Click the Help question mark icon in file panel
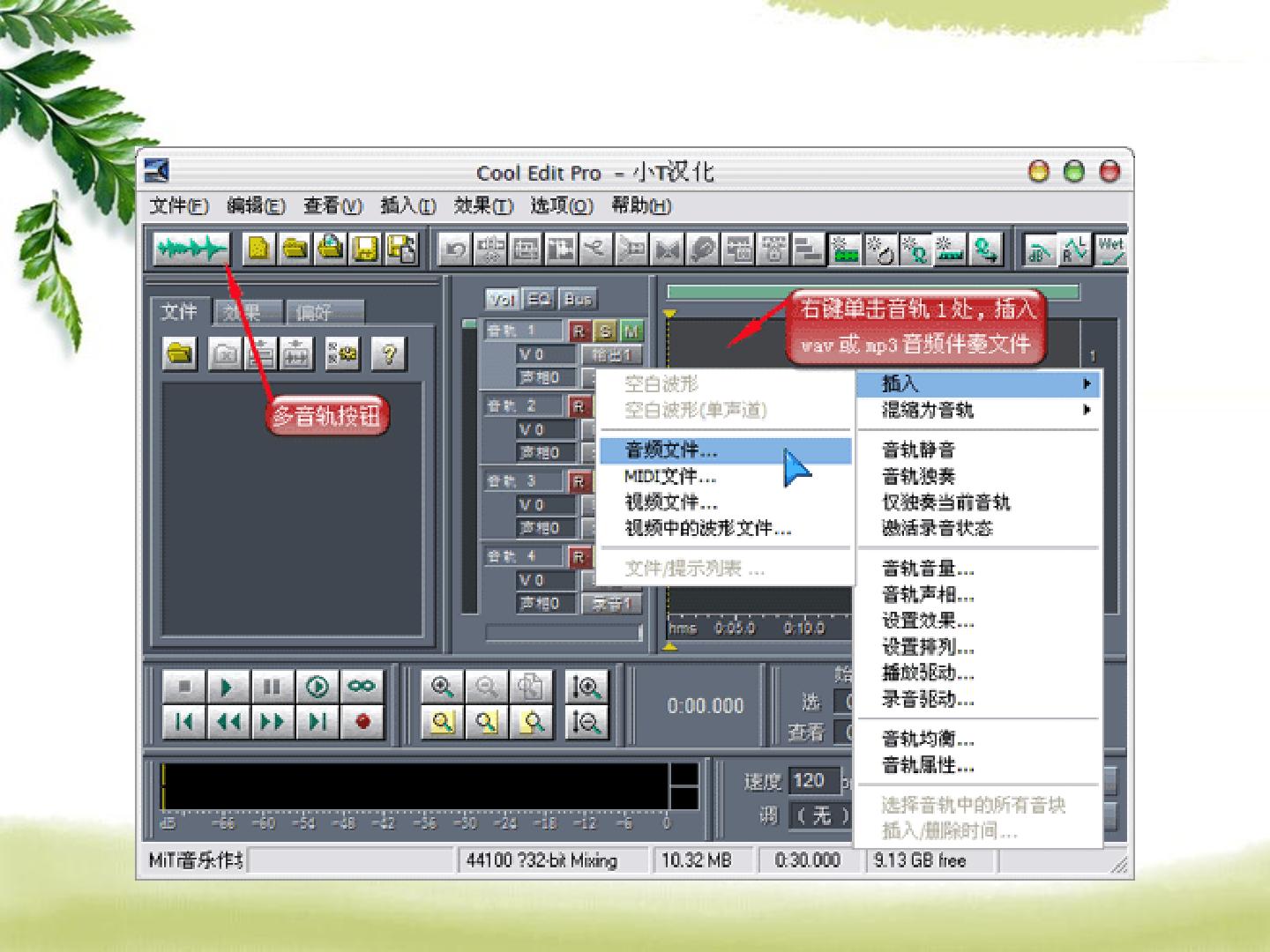Screen dimensions: 1270x952 (389, 353)
